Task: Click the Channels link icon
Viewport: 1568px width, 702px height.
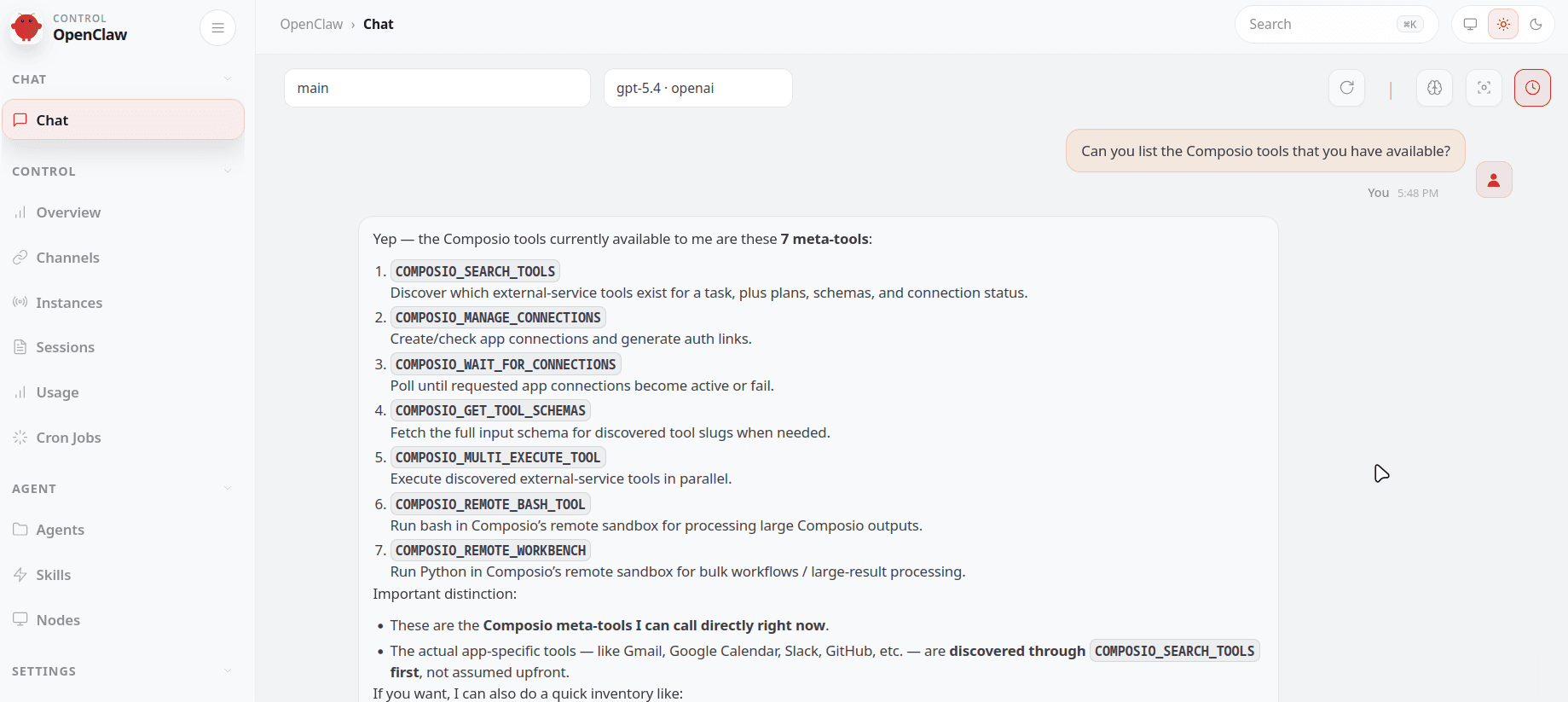Action: 20,258
